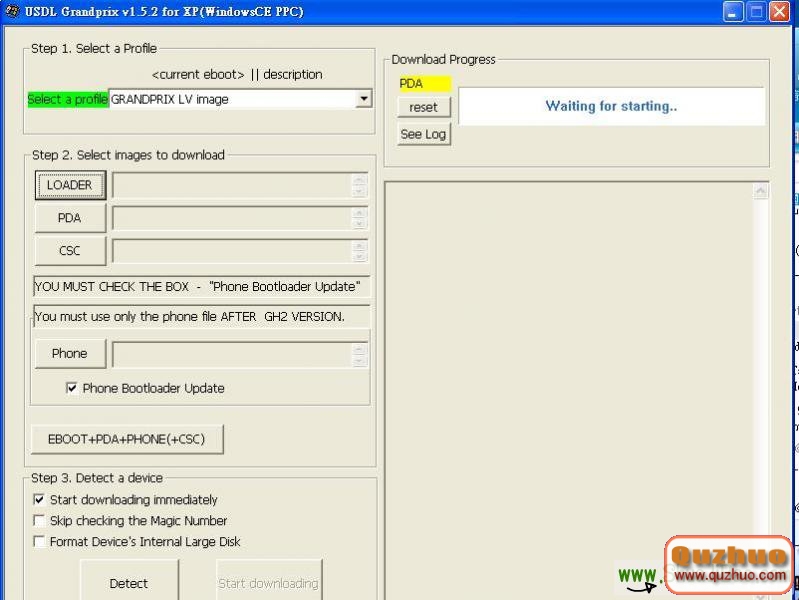Enable Skip checking the Magic Number
This screenshot has height=600, width=799.
(x=39, y=520)
